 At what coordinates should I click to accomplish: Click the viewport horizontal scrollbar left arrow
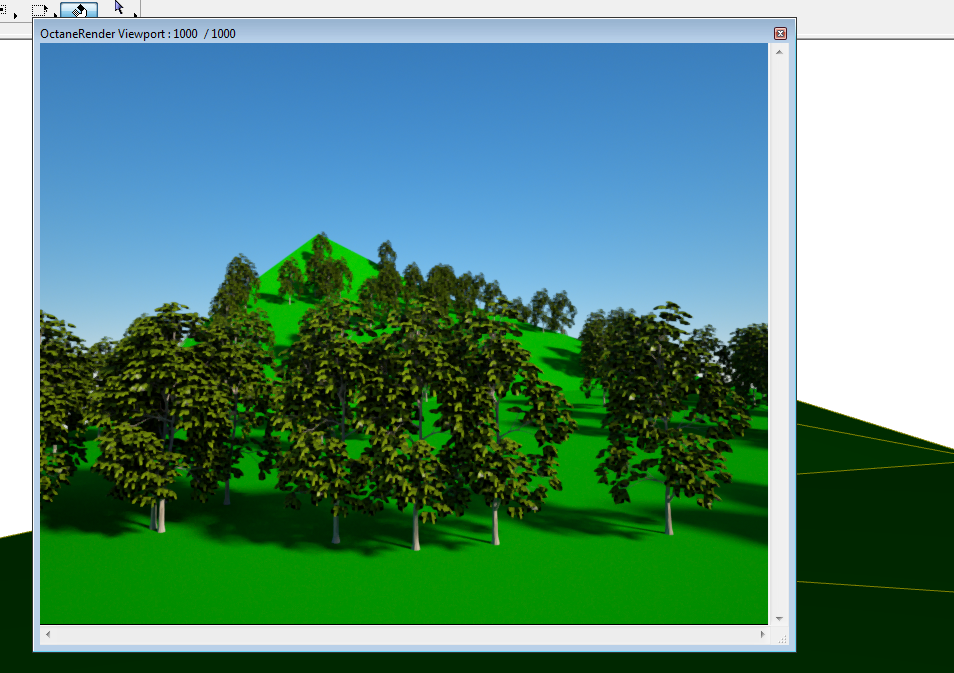pyautogui.click(x=47, y=634)
